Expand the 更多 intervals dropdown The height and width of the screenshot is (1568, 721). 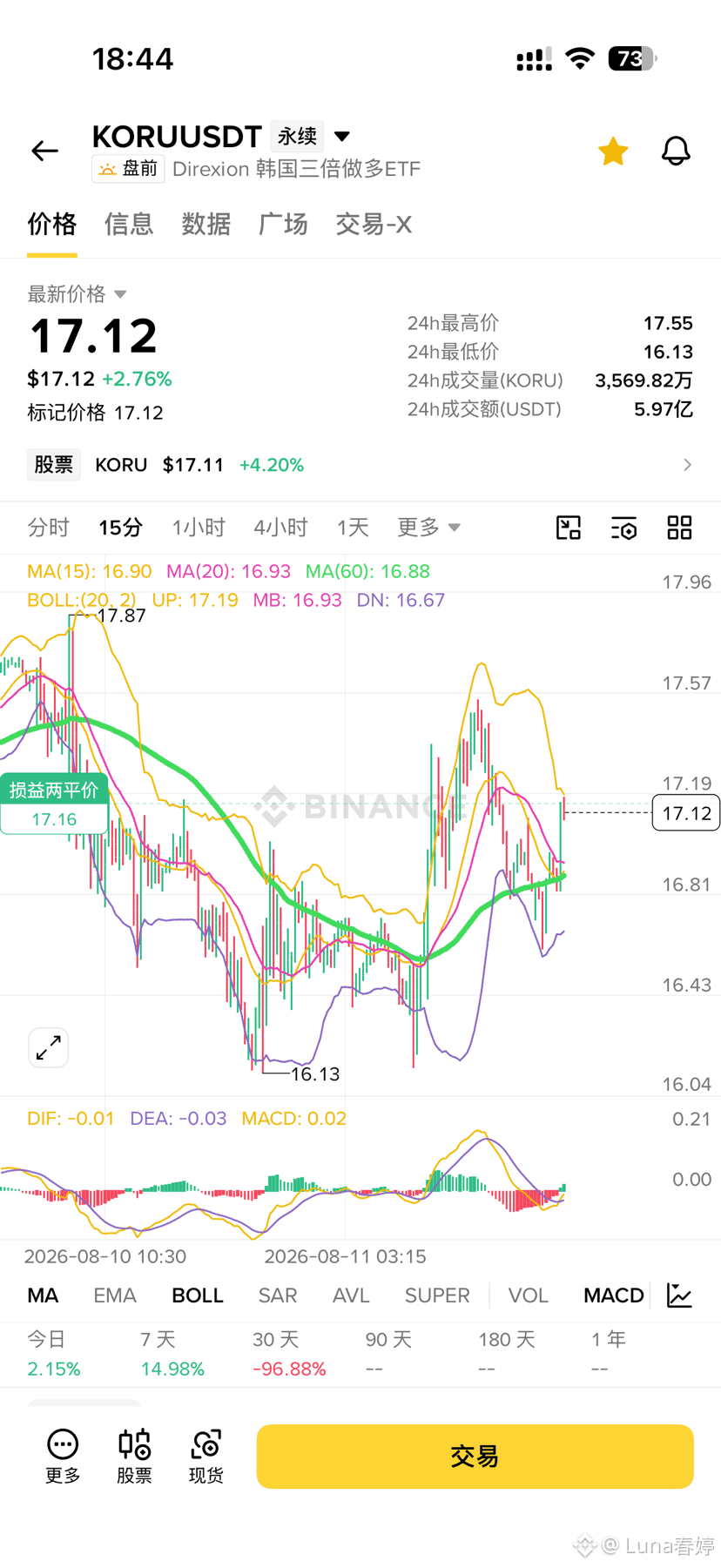tap(428, 528)
